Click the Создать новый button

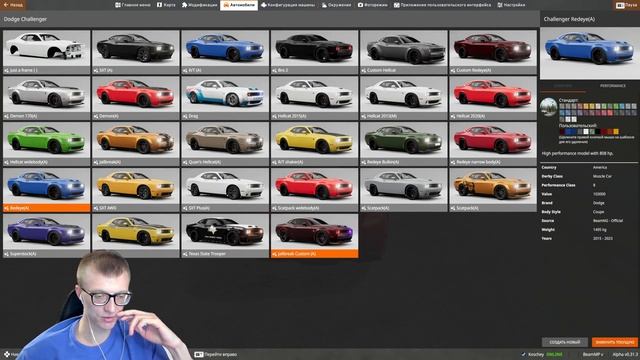pos(565,342)
